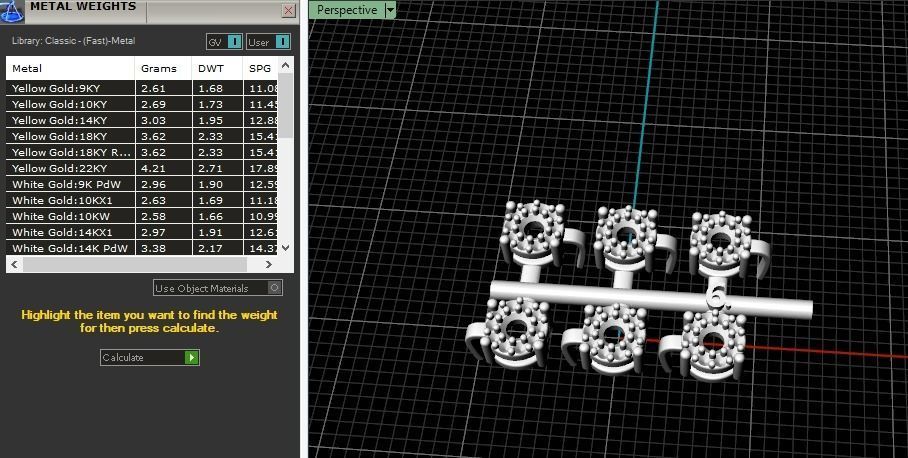The image size is (908, 458).
Task: Click the table's scroll up arrow
Action: (x=285, y=65)
